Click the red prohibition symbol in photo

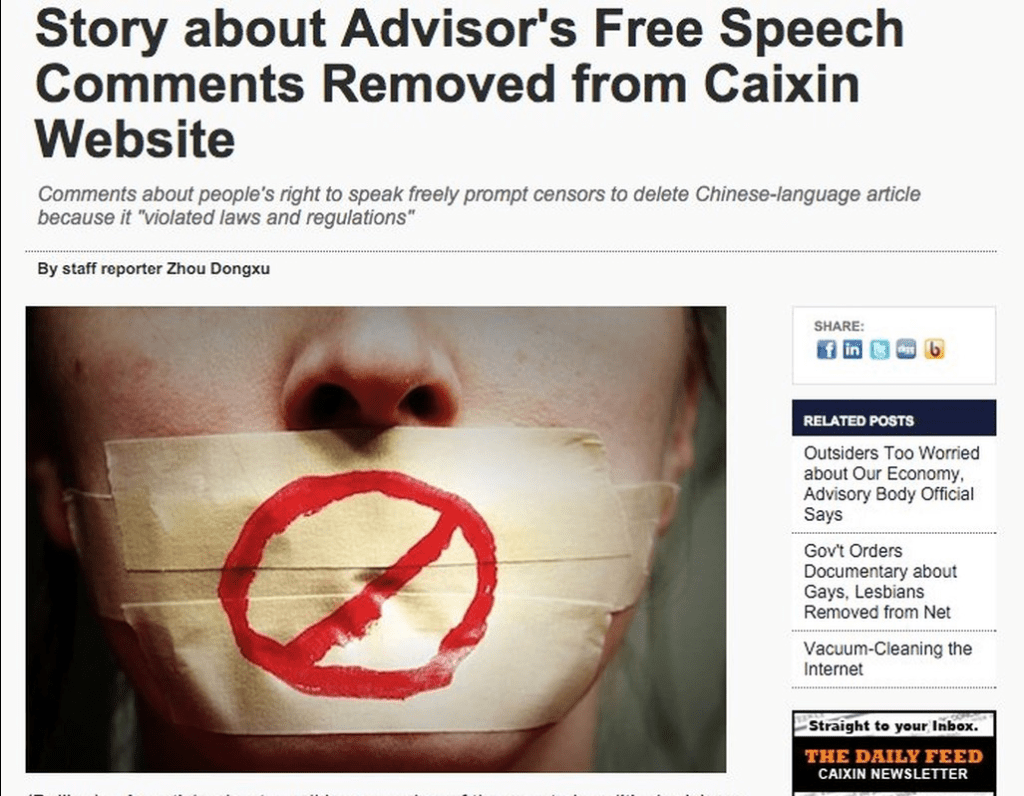tap(358, 582)
